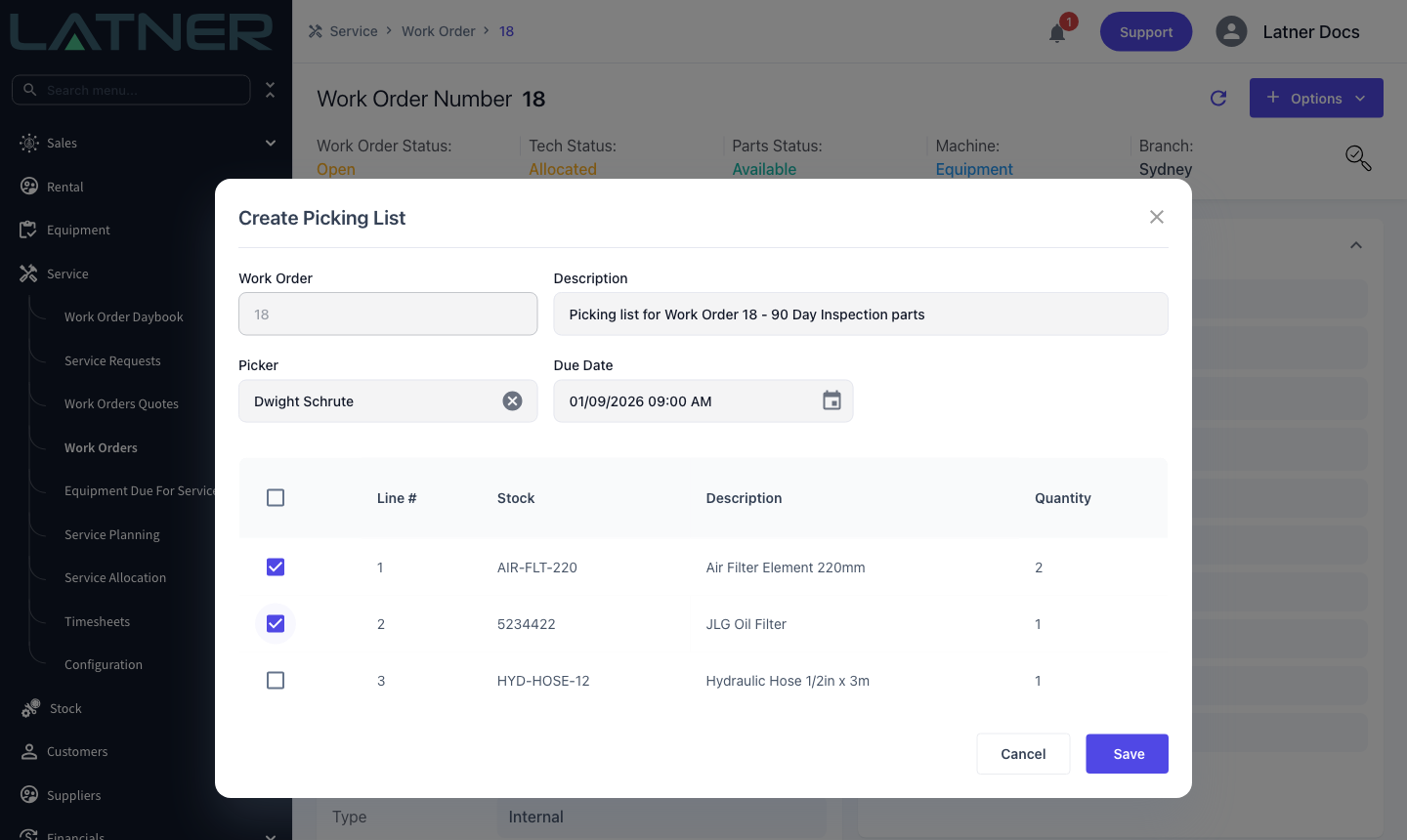Cancel the picking list dialog
The height and width of the screenshot is (840, 1407).
[1023, 754]
